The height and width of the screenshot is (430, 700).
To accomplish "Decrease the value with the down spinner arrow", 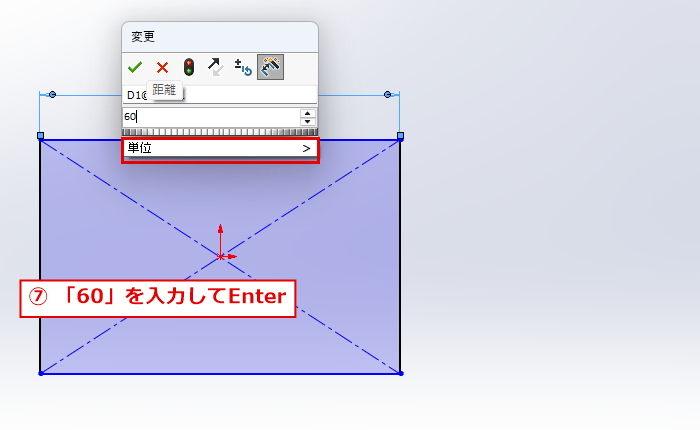I will (308, 121).
